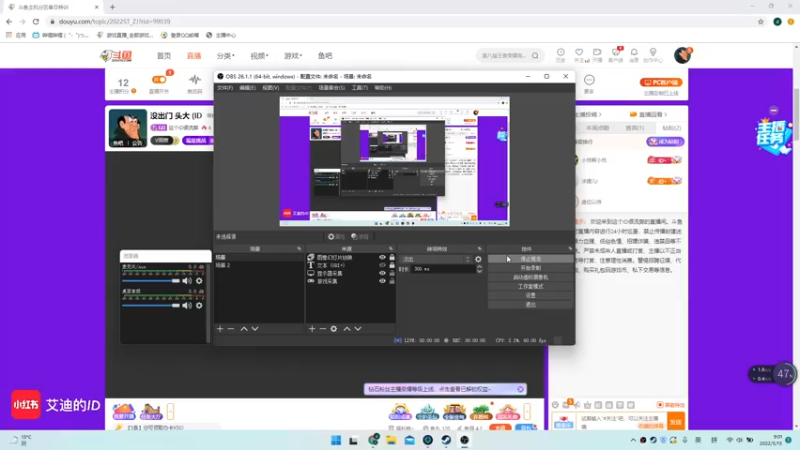The height and width of the screenshot is (450, 800).
Task: Expand the 游戏 dropdown in Douyu navigation
Action: (x=293, y=56)
